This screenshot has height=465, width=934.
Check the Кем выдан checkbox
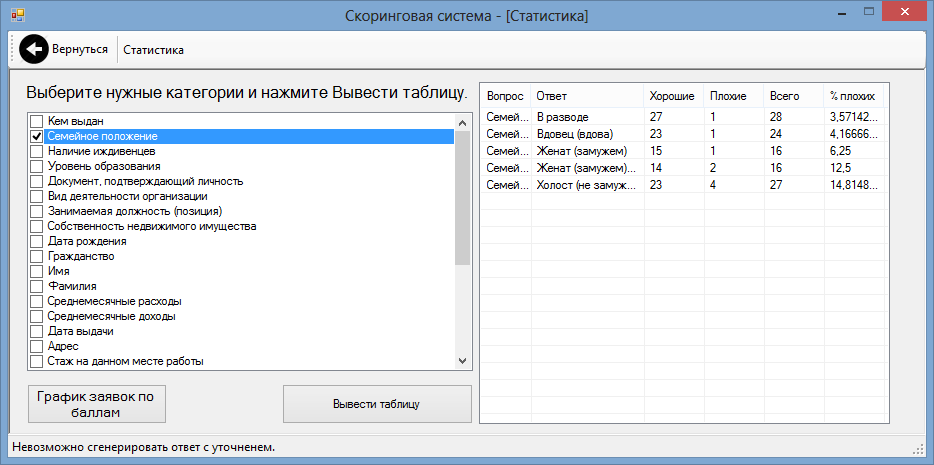(37, 121)
